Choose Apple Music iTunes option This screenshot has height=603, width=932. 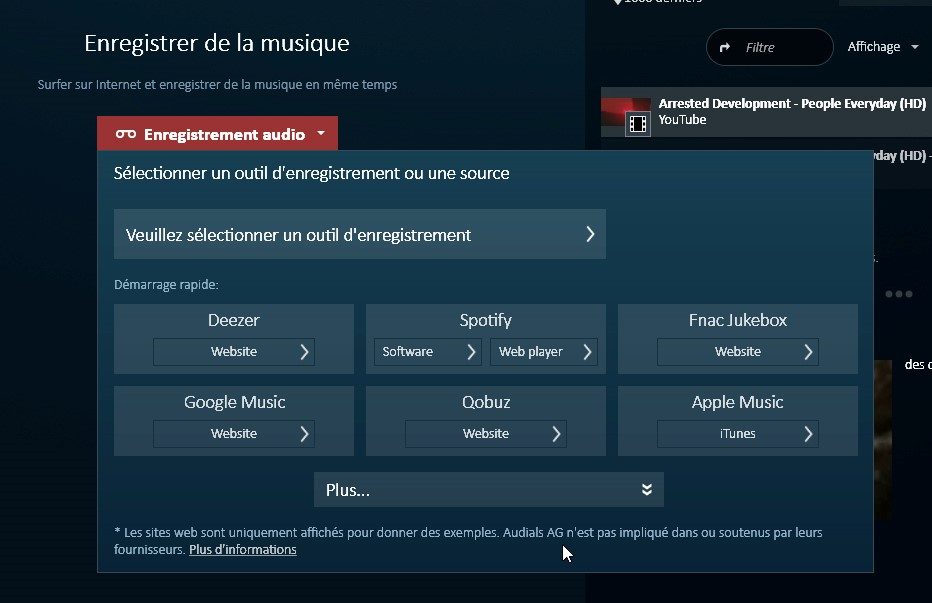point(737,434)
